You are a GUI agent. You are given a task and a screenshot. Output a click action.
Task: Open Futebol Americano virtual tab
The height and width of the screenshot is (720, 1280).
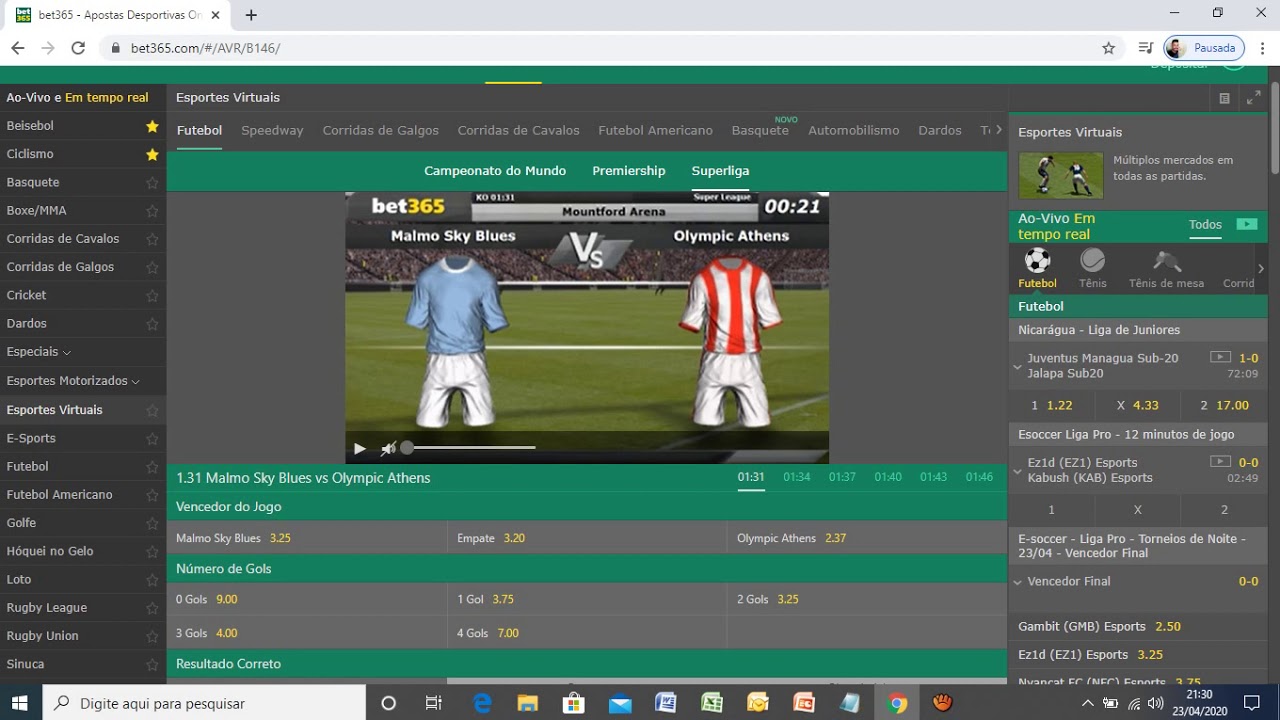coord(655,130)
